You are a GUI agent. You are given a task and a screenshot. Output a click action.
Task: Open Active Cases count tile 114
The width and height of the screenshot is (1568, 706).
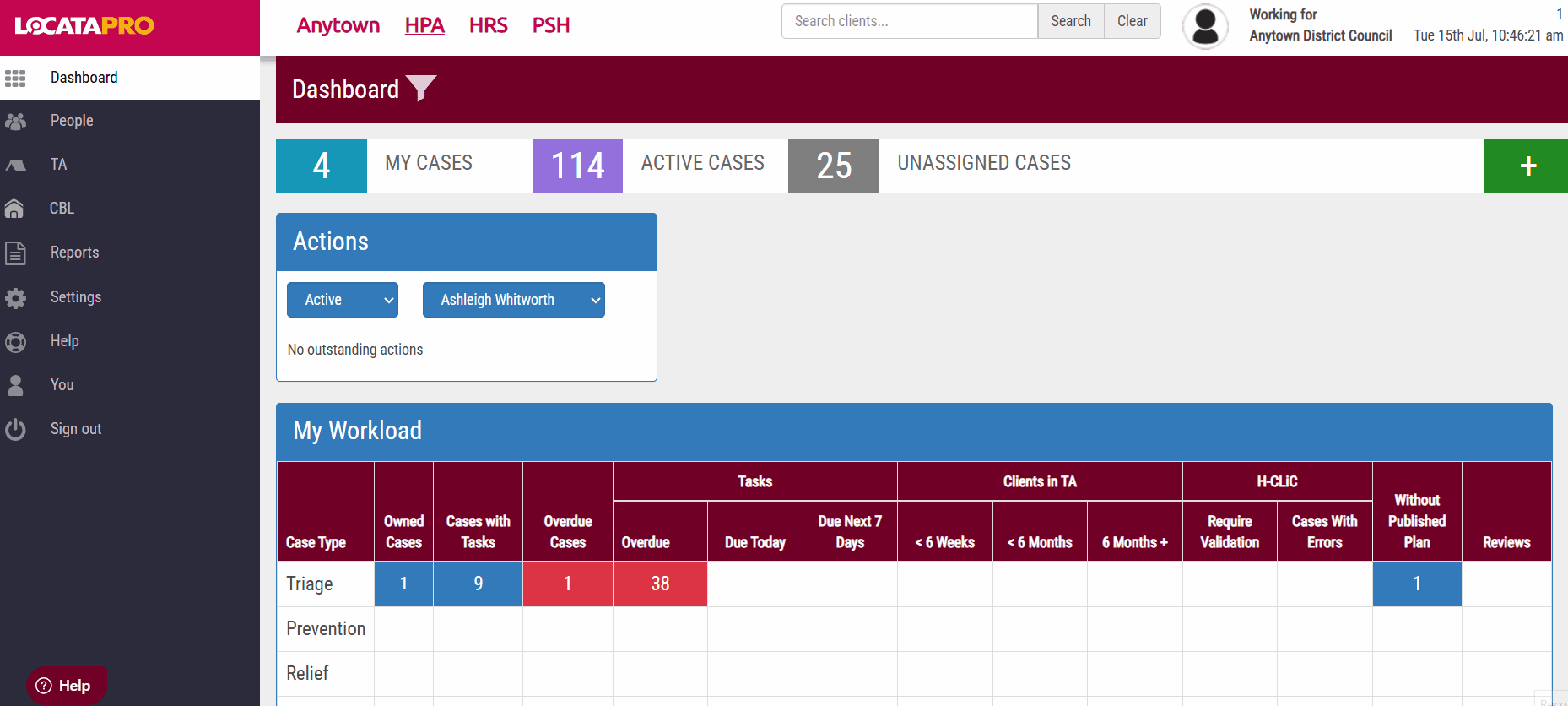pyautogui.click(x=577, y=166)
